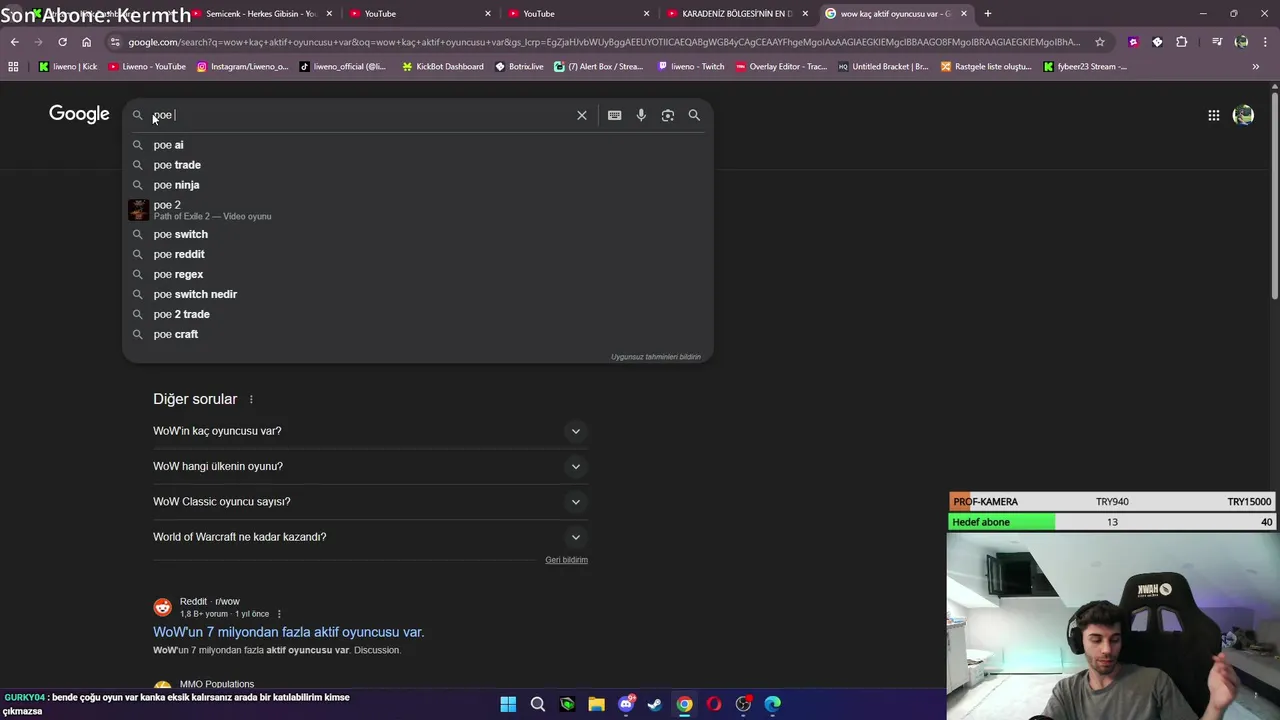
Task: Open a new browser tab
Action: (987, 13)
